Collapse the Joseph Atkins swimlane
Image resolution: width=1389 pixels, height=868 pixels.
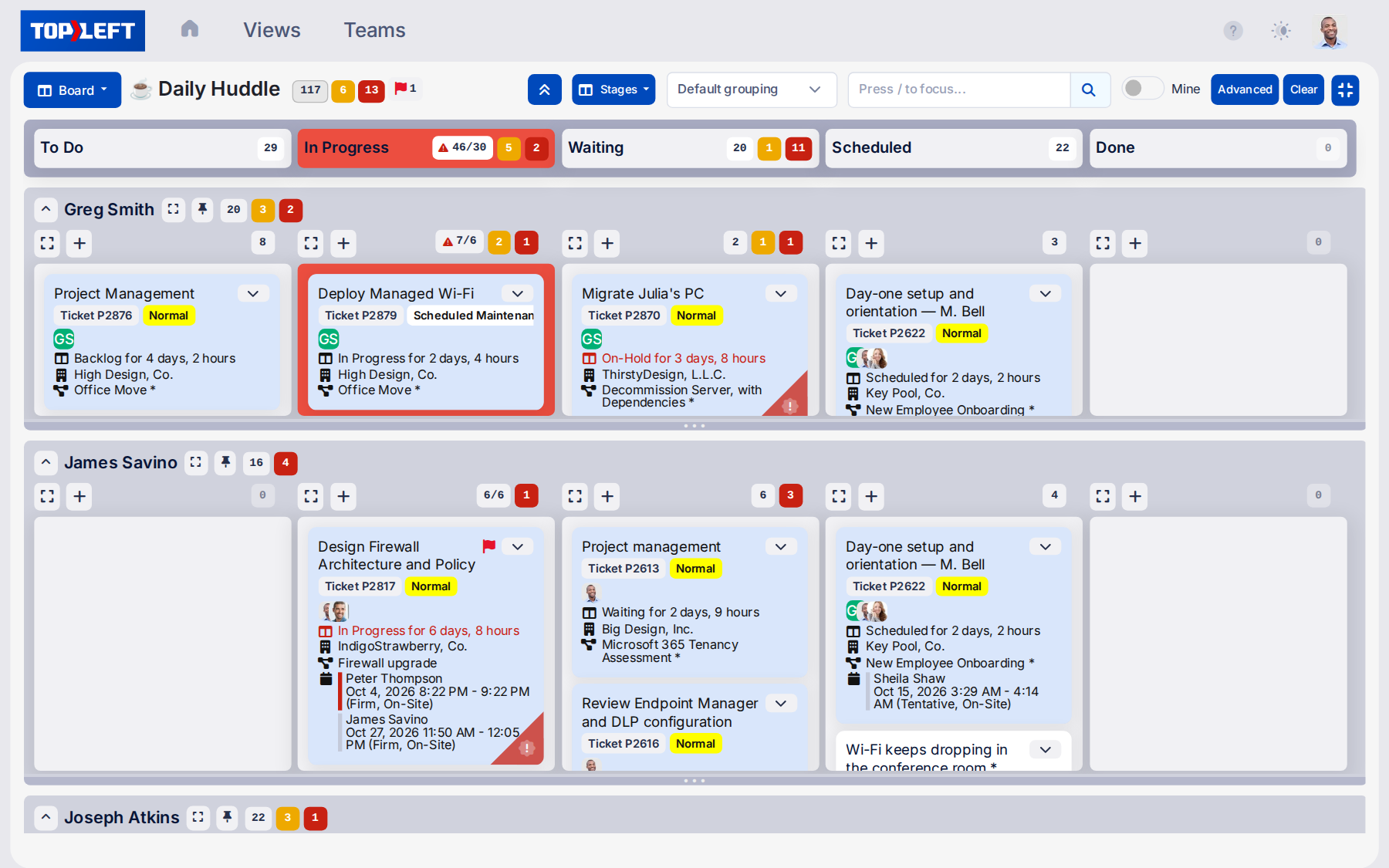pyautogui.click(x=46, y=817)
